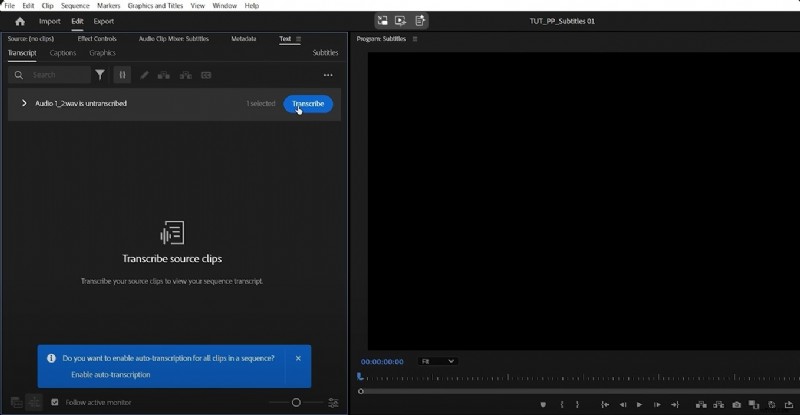Open the Text panel hamburger menu
The image size is (800, 415).
pos(298,39)
